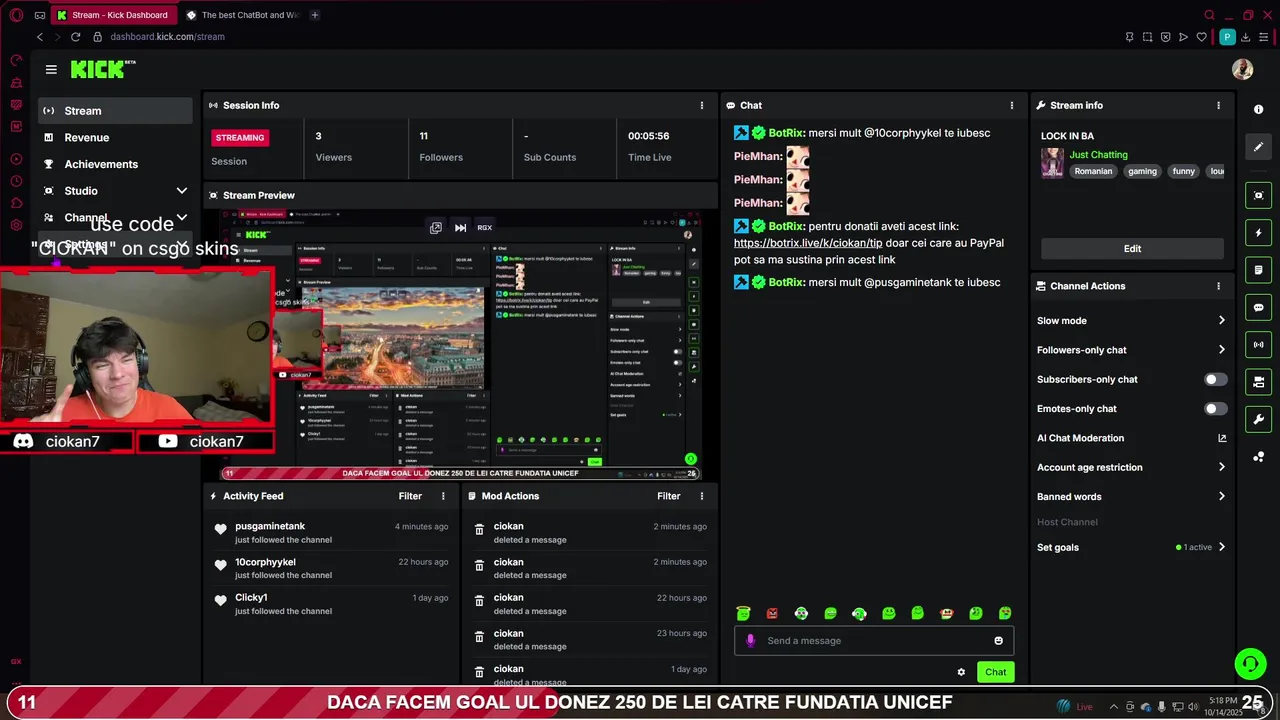The image size is (1280, 720).
Task: Open a new browser tab
Action: tap(315, 15)
